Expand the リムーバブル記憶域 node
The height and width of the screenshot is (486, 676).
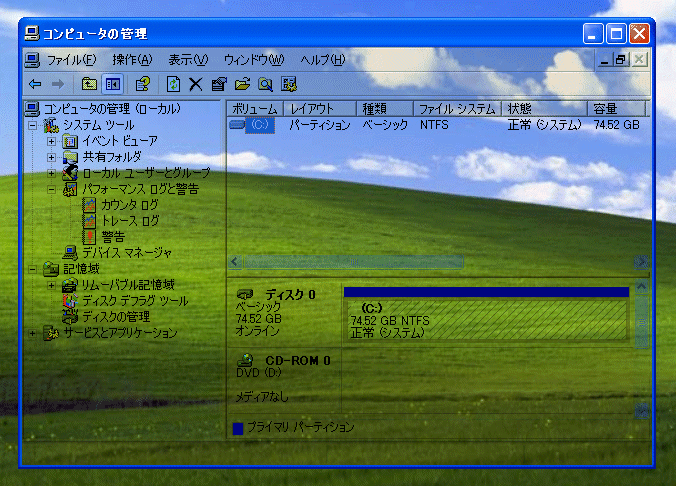pyautogui.click(x=51, y=285)
